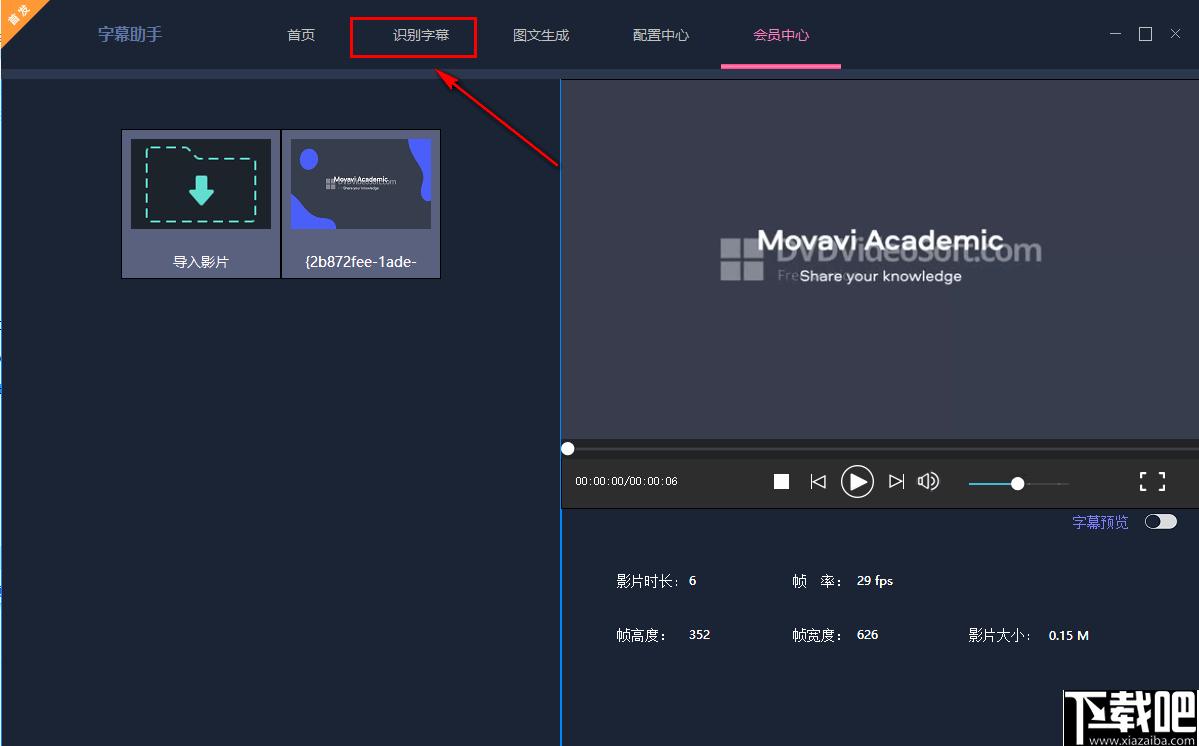Click the 帧宽度 value 626
Viewport: 1199px width, 746px height.
pos(867,634)
